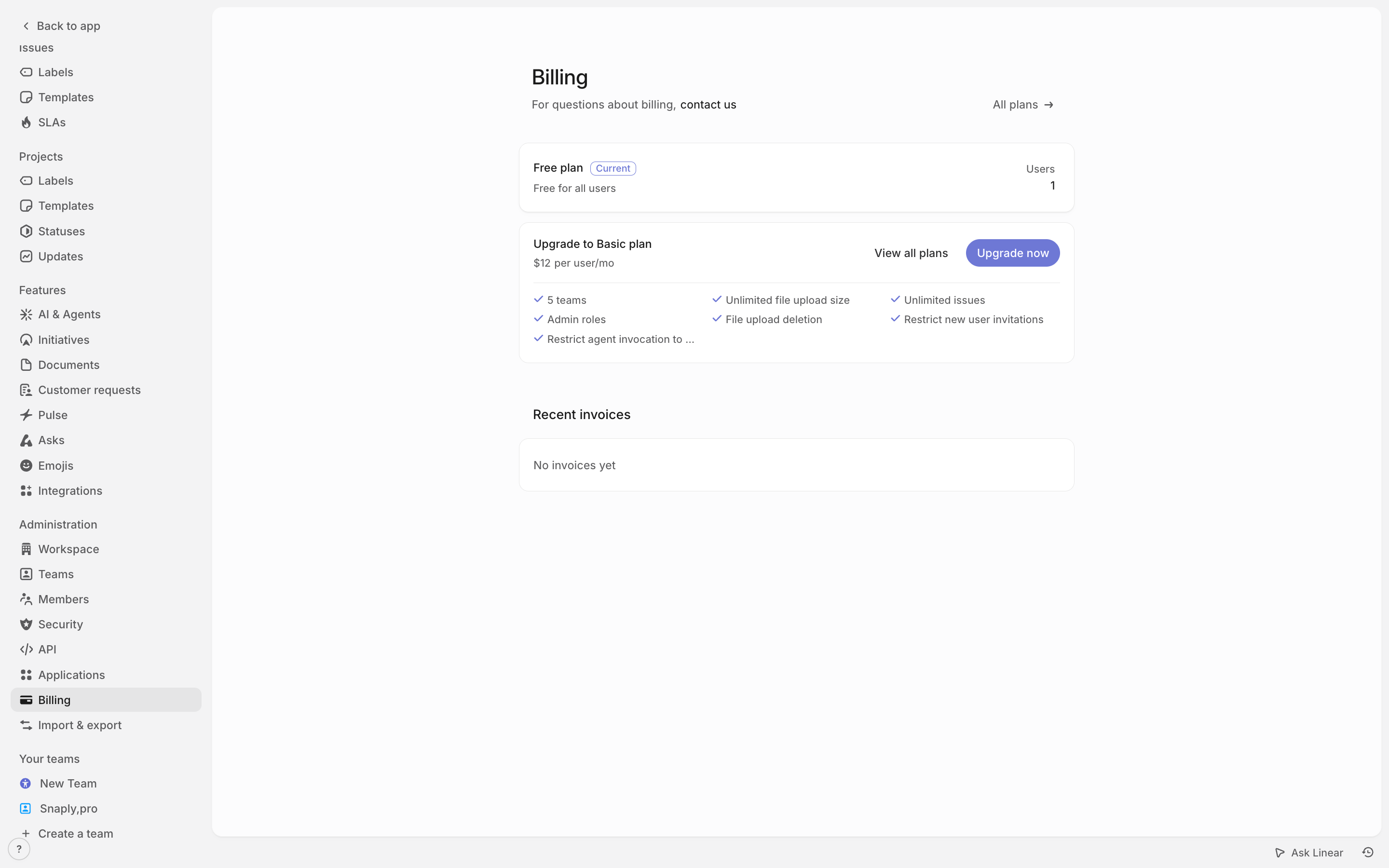Click the Teams icon in Administration
This screenshot has height=868, width=1389.
tap(26, 574)
